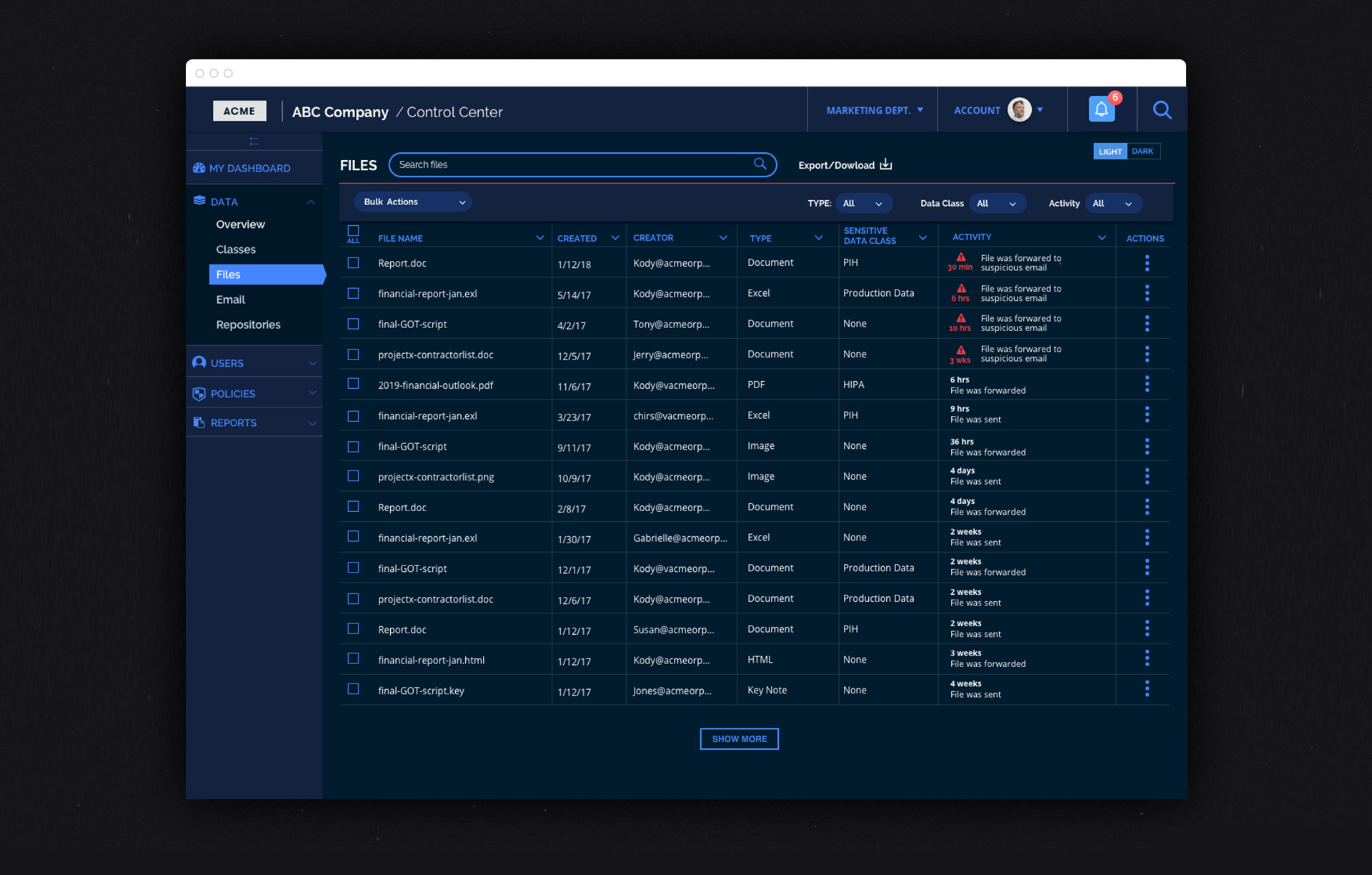Expand the Users sidebar section

click(x=312, y=363)
